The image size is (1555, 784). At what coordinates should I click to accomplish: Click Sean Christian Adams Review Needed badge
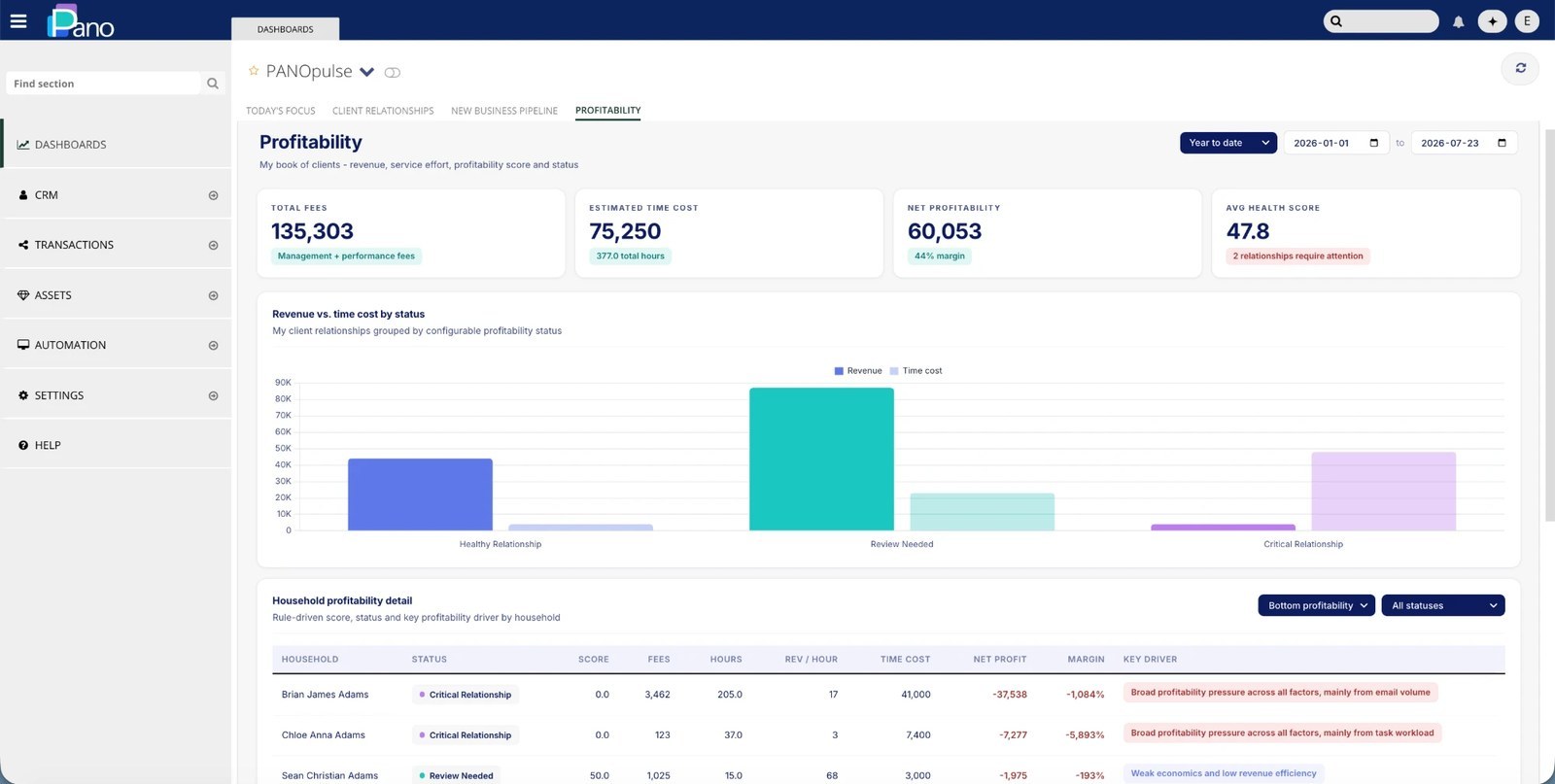[x=457, y=775]
